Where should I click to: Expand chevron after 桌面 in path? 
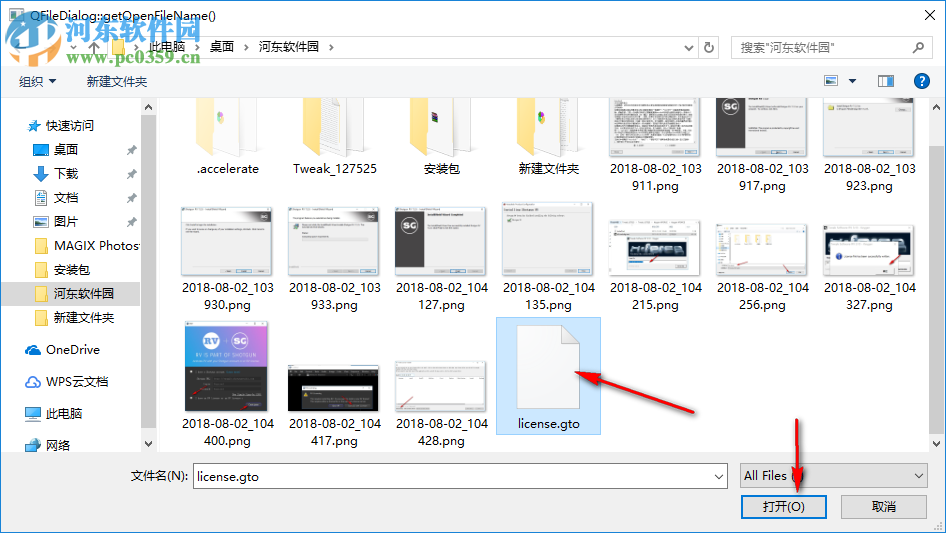[x=246, y=47]
